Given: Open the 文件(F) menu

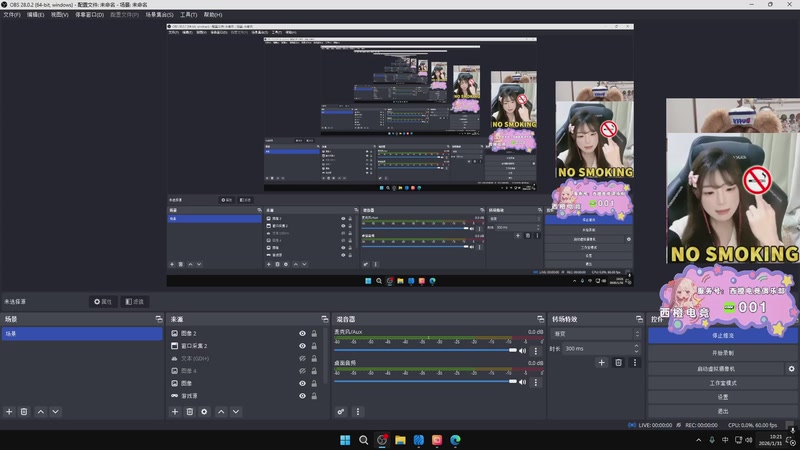Looking at the screenshot, I should (12, 15).
